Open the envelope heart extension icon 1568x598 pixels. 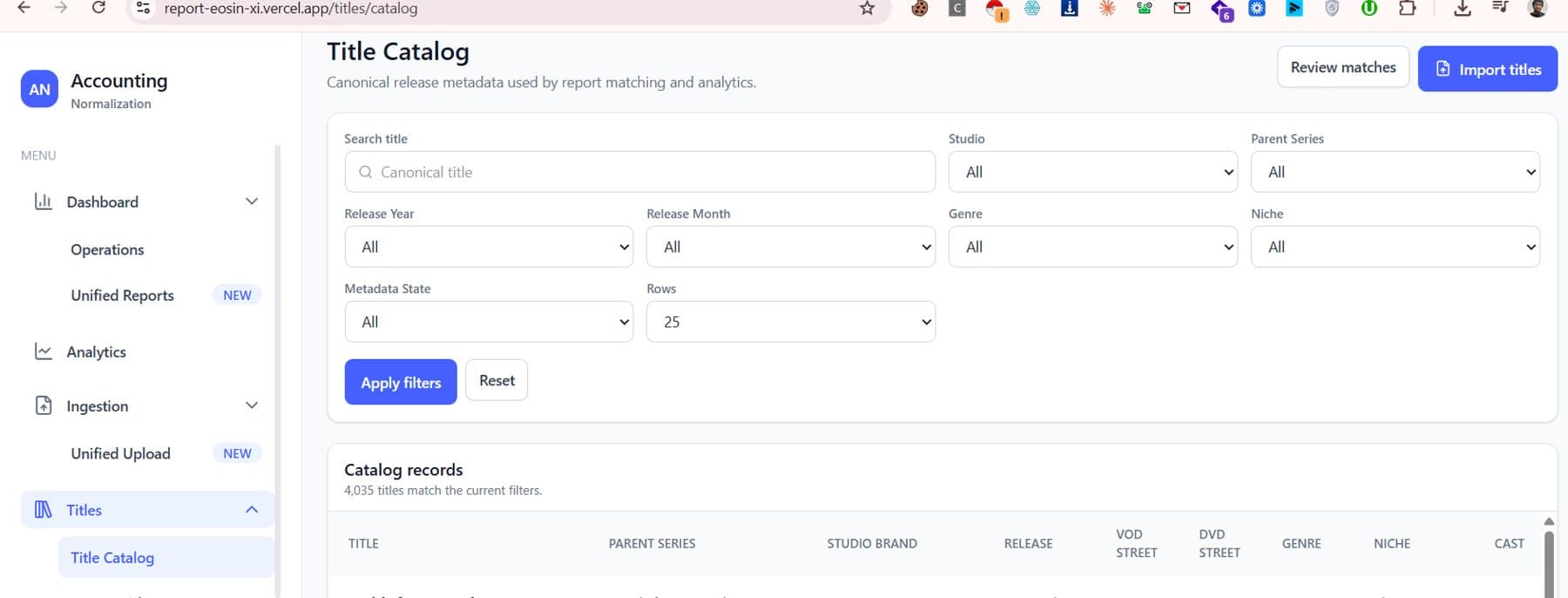pos(1182,9)
